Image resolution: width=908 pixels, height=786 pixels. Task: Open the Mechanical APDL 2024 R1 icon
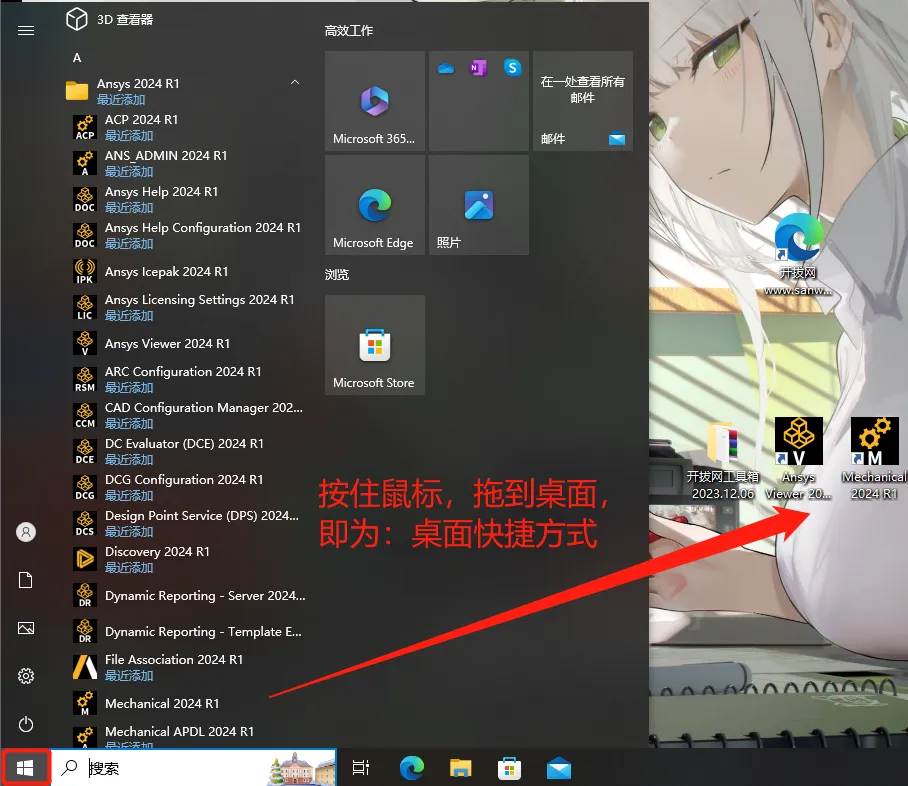click(85, 736)
